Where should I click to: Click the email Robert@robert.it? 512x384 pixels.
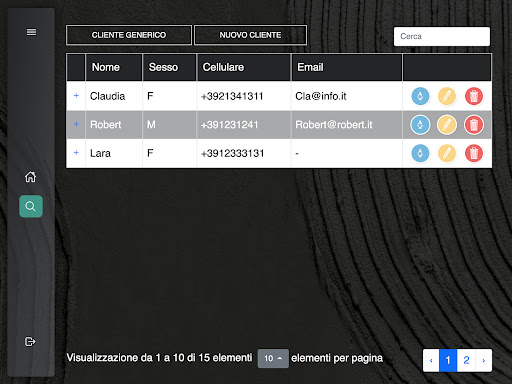click(x=334, y=125)
